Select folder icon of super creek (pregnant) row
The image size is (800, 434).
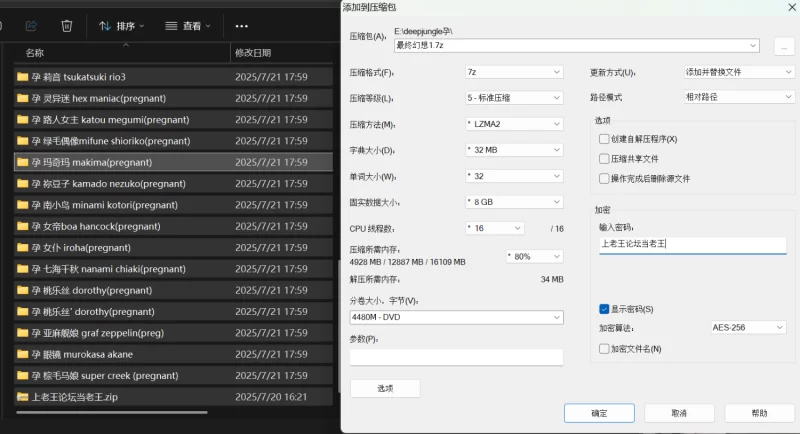coord(22,376)
